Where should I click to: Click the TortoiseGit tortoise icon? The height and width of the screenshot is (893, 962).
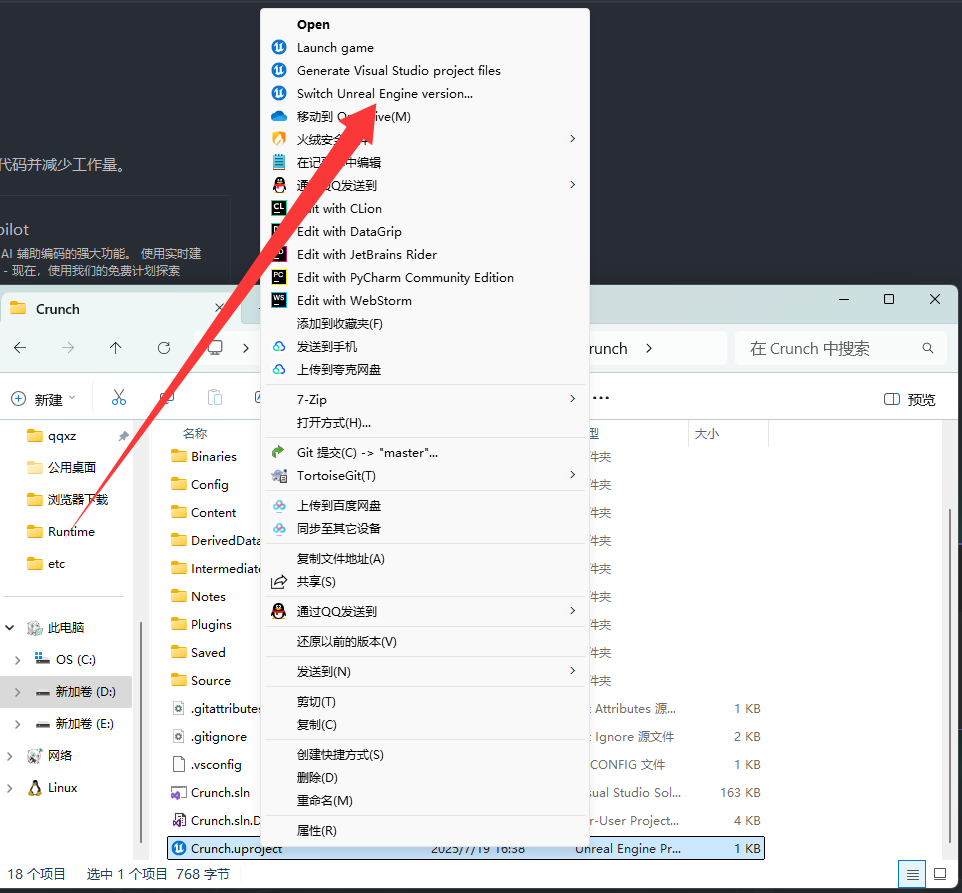pos(279,475)
